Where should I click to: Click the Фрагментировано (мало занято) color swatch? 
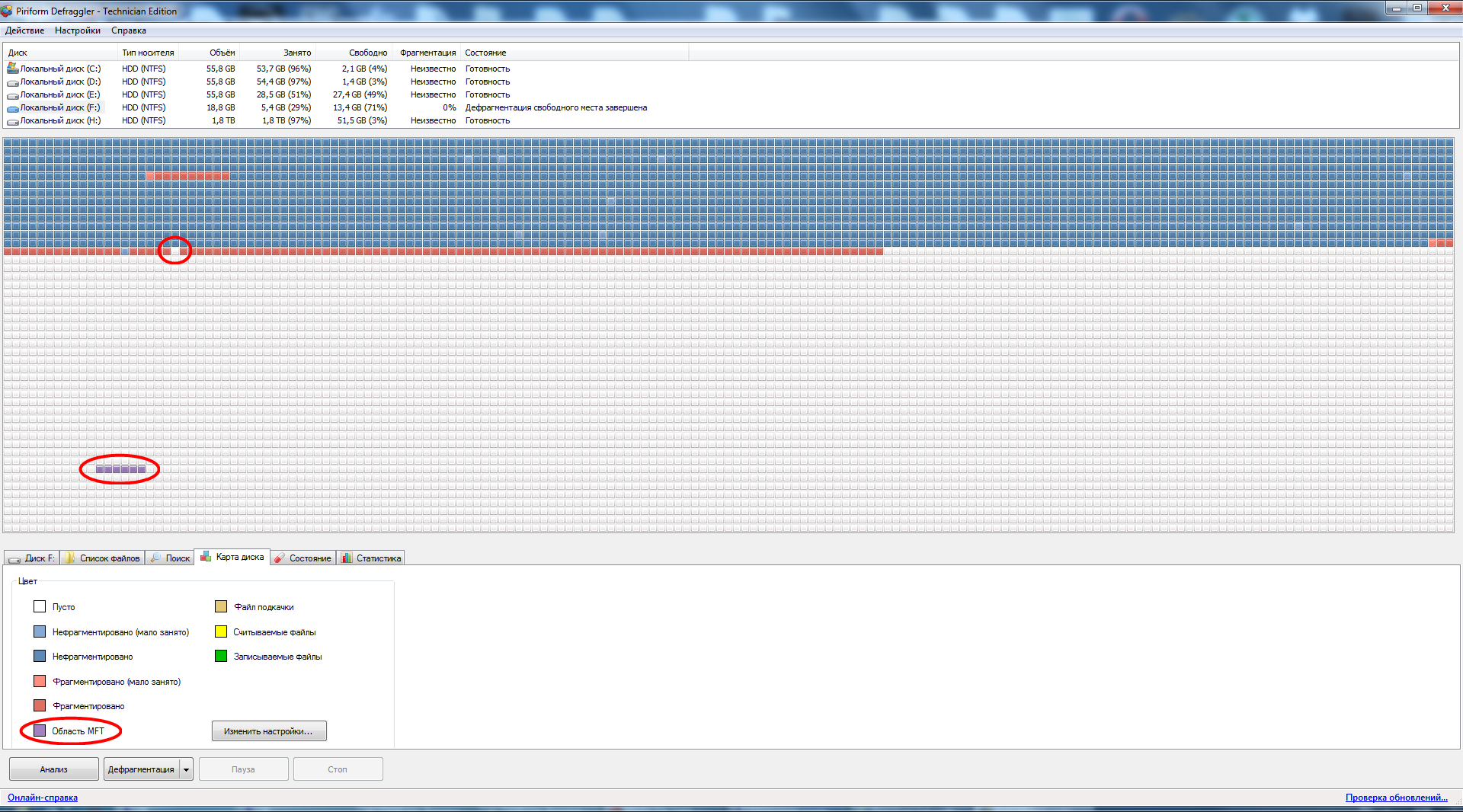click(x=40, y=681)
